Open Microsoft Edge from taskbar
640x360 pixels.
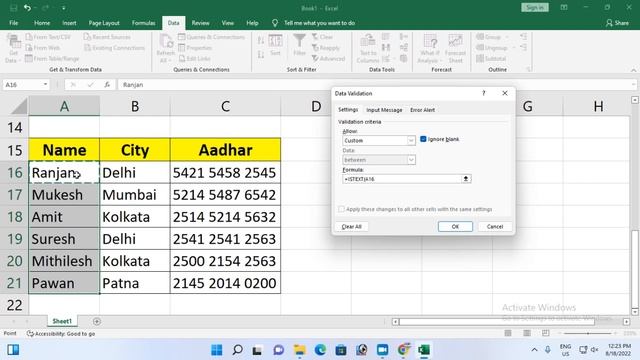pyautogui.click(x=320, y=350)
